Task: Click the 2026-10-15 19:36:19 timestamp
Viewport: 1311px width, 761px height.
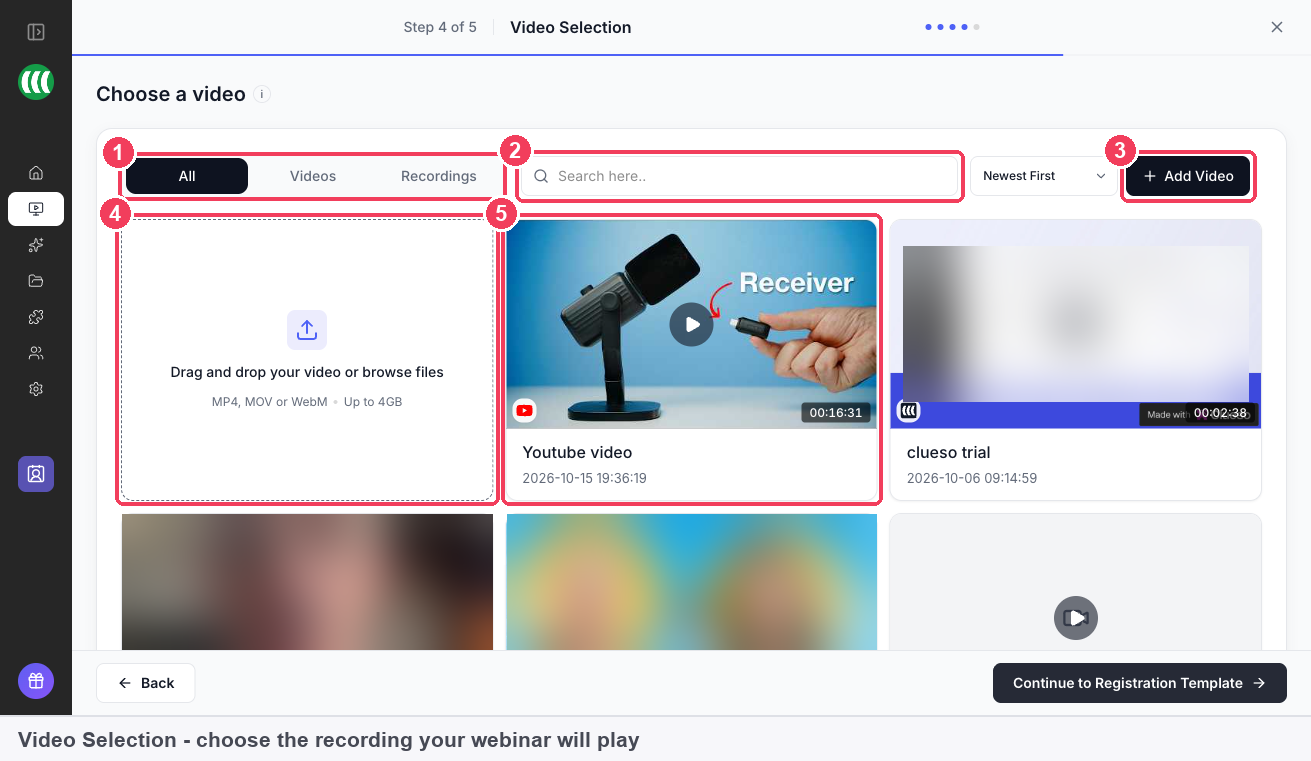Action: [x=585, y=478]
